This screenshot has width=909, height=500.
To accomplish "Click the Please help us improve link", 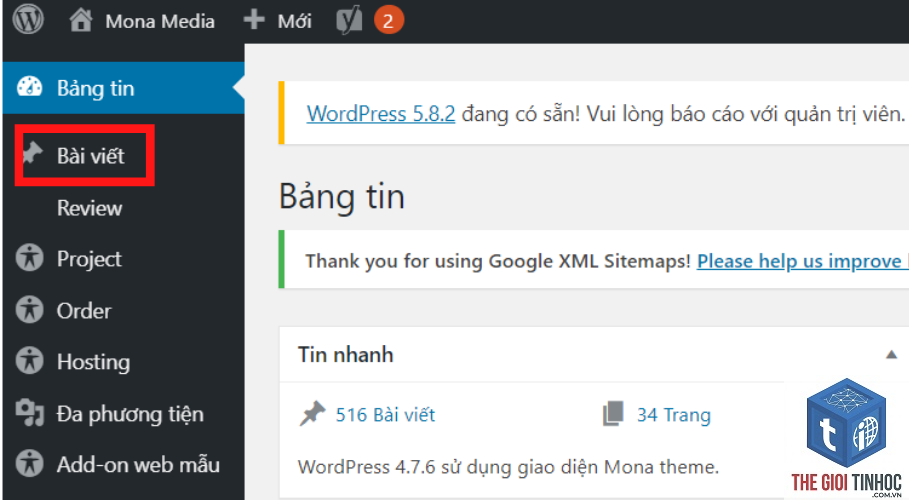I will (x=802, y=261).
